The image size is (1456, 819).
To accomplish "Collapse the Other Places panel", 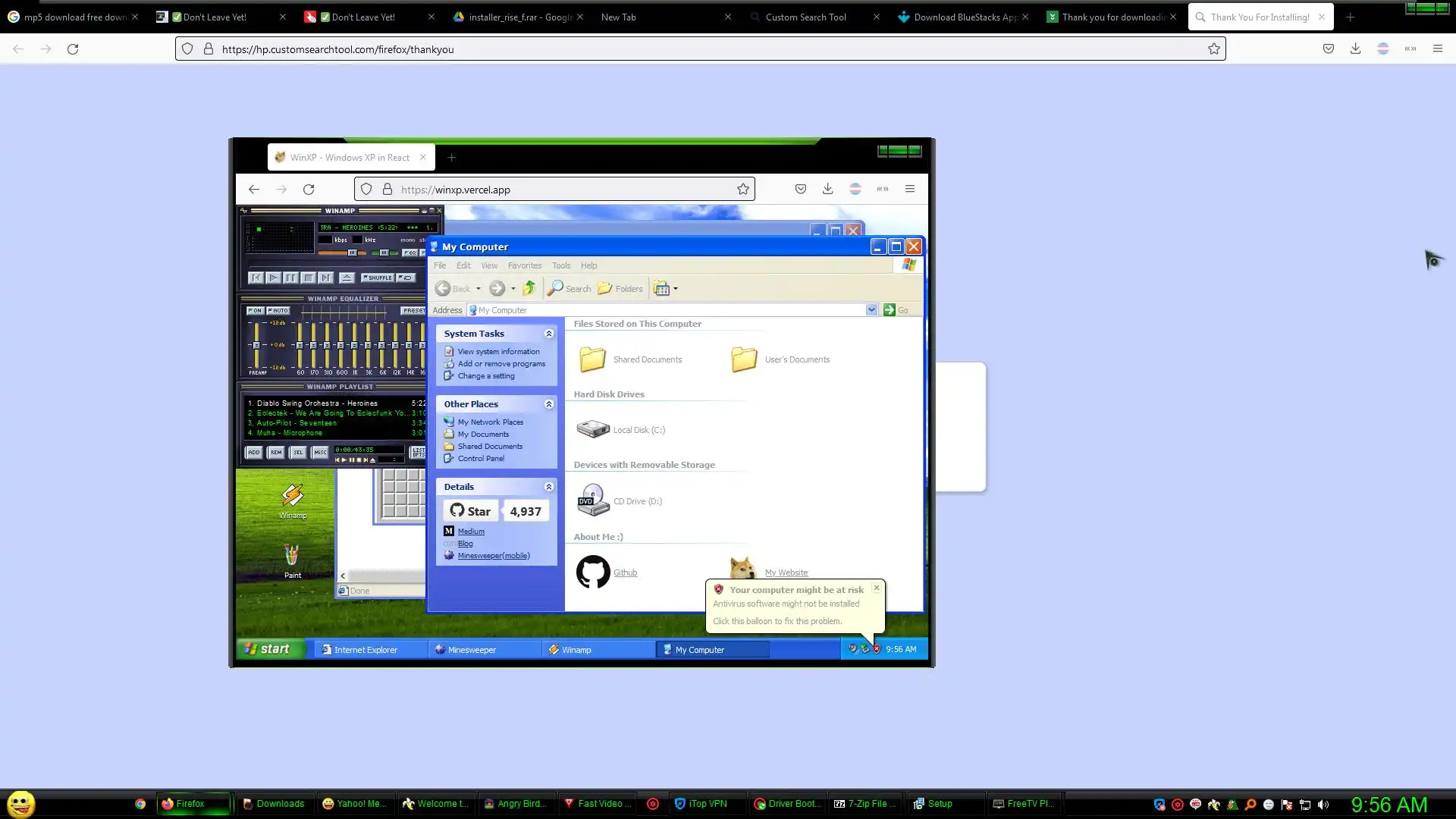I will point(548,404).
